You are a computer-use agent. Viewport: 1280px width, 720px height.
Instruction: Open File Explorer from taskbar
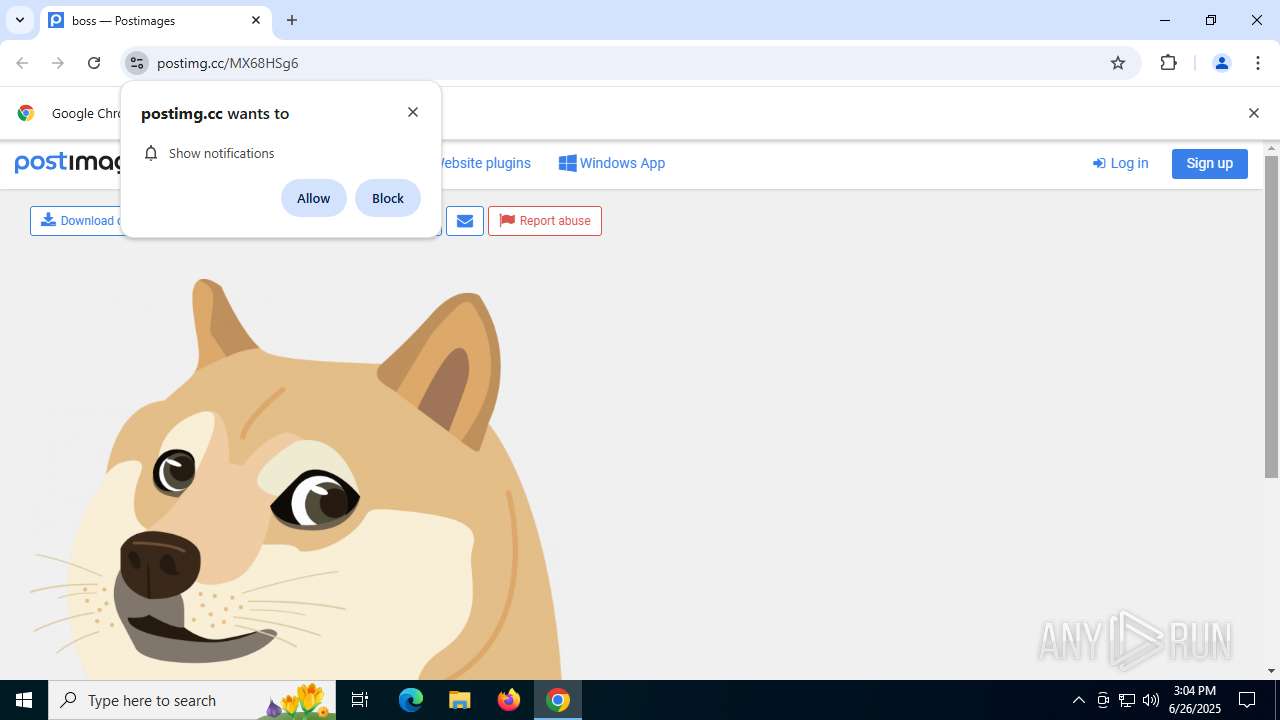459,700
